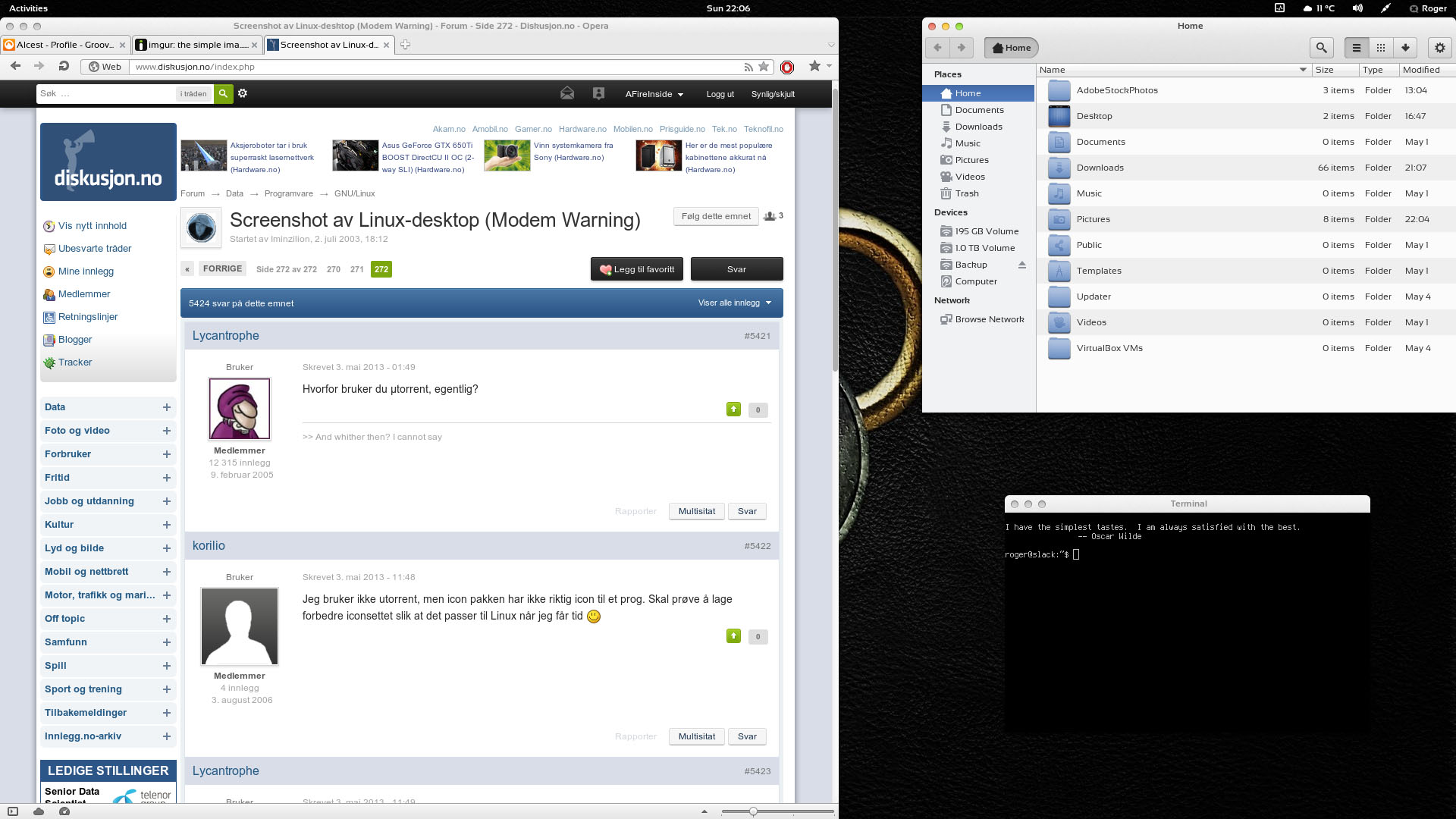Go to page 270 of thread
This screenshot has height=819, width=1456.
pyautogui.click(x=334, y=269)
